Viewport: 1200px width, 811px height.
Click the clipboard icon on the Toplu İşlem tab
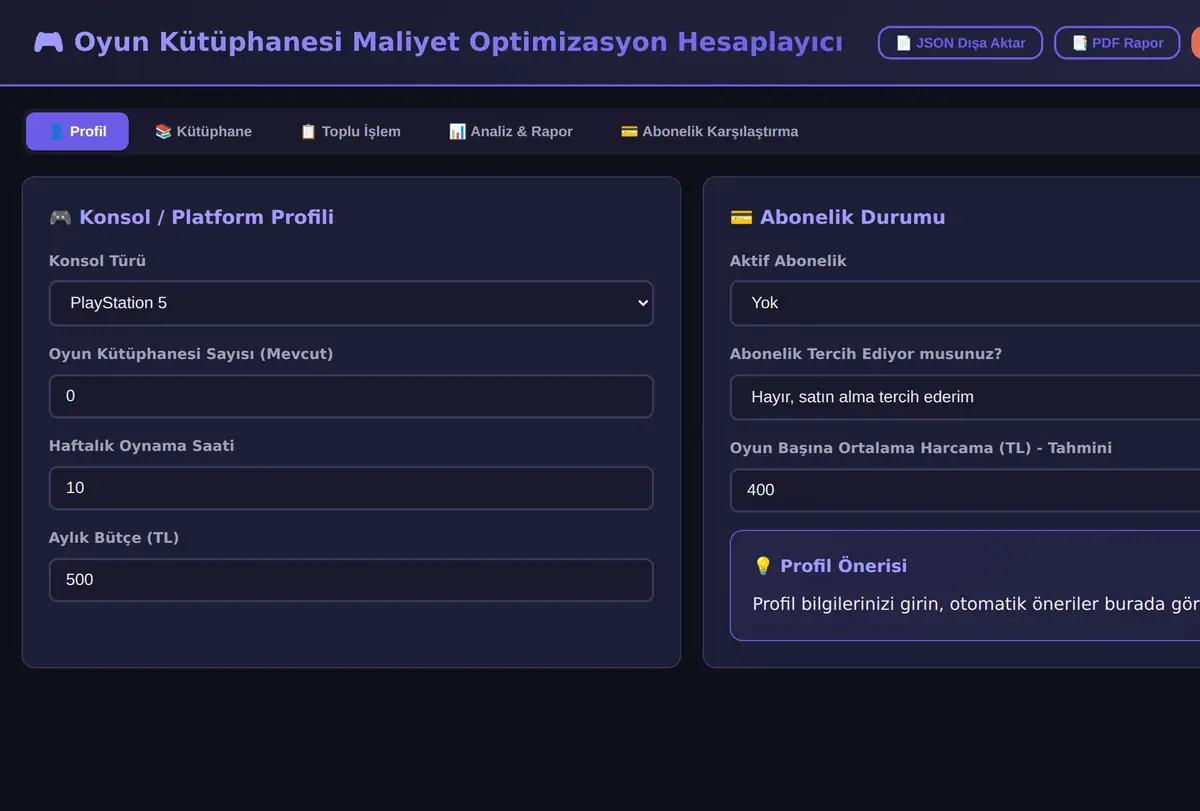click(308, 131)
